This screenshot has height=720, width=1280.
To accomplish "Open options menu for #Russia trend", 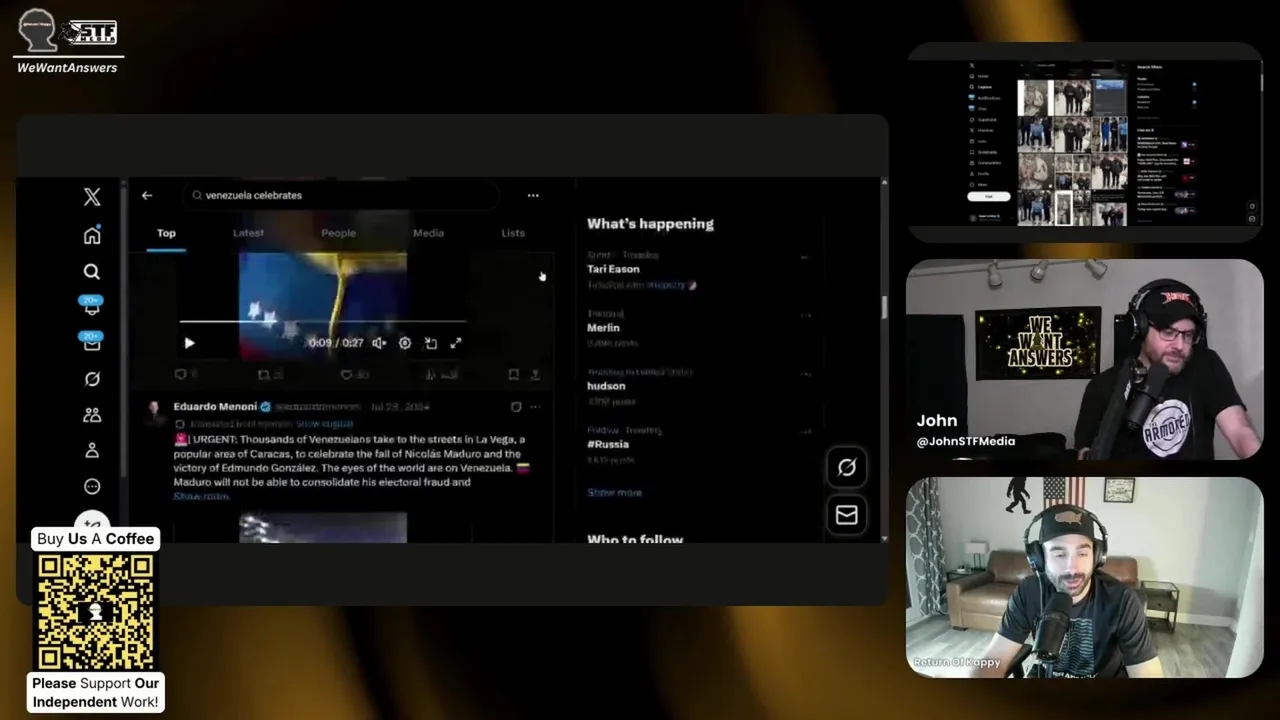I will point(804,433).
